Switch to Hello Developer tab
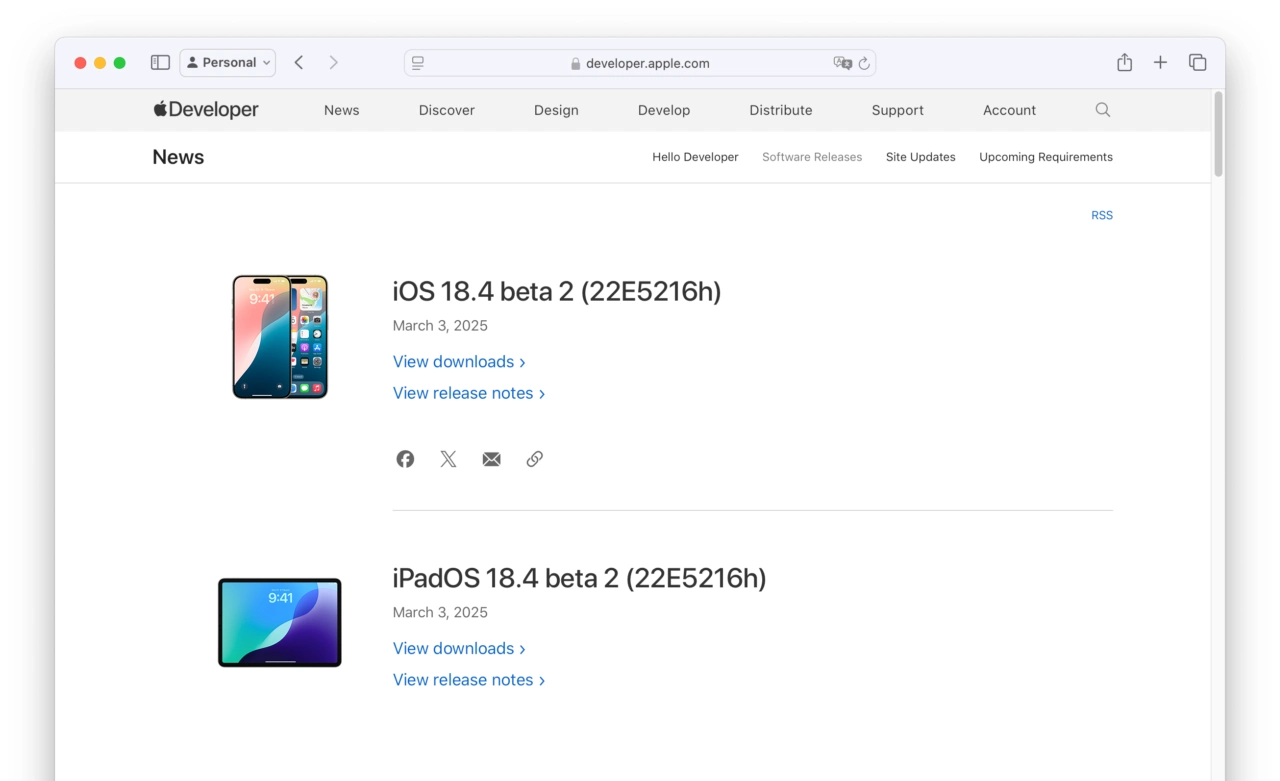 click(695, 157)
